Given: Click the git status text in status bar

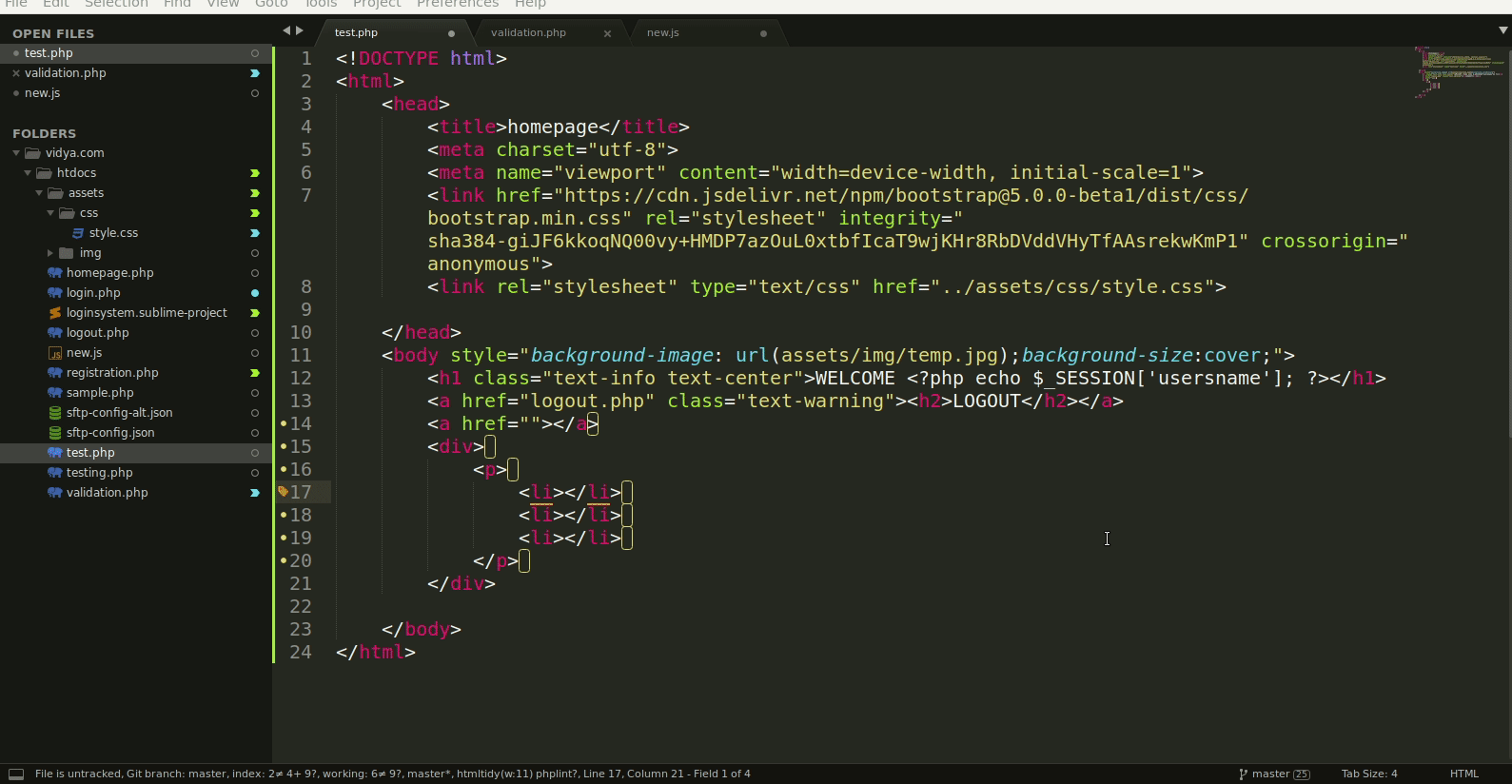Looking at the screenshot, I should point(393,774).
